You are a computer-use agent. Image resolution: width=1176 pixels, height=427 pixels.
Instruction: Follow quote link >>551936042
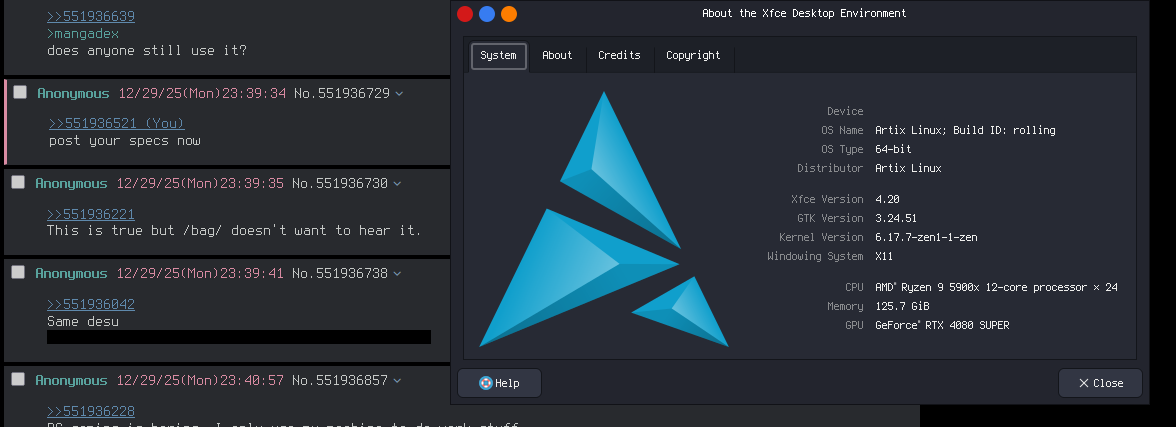[91, 305]
